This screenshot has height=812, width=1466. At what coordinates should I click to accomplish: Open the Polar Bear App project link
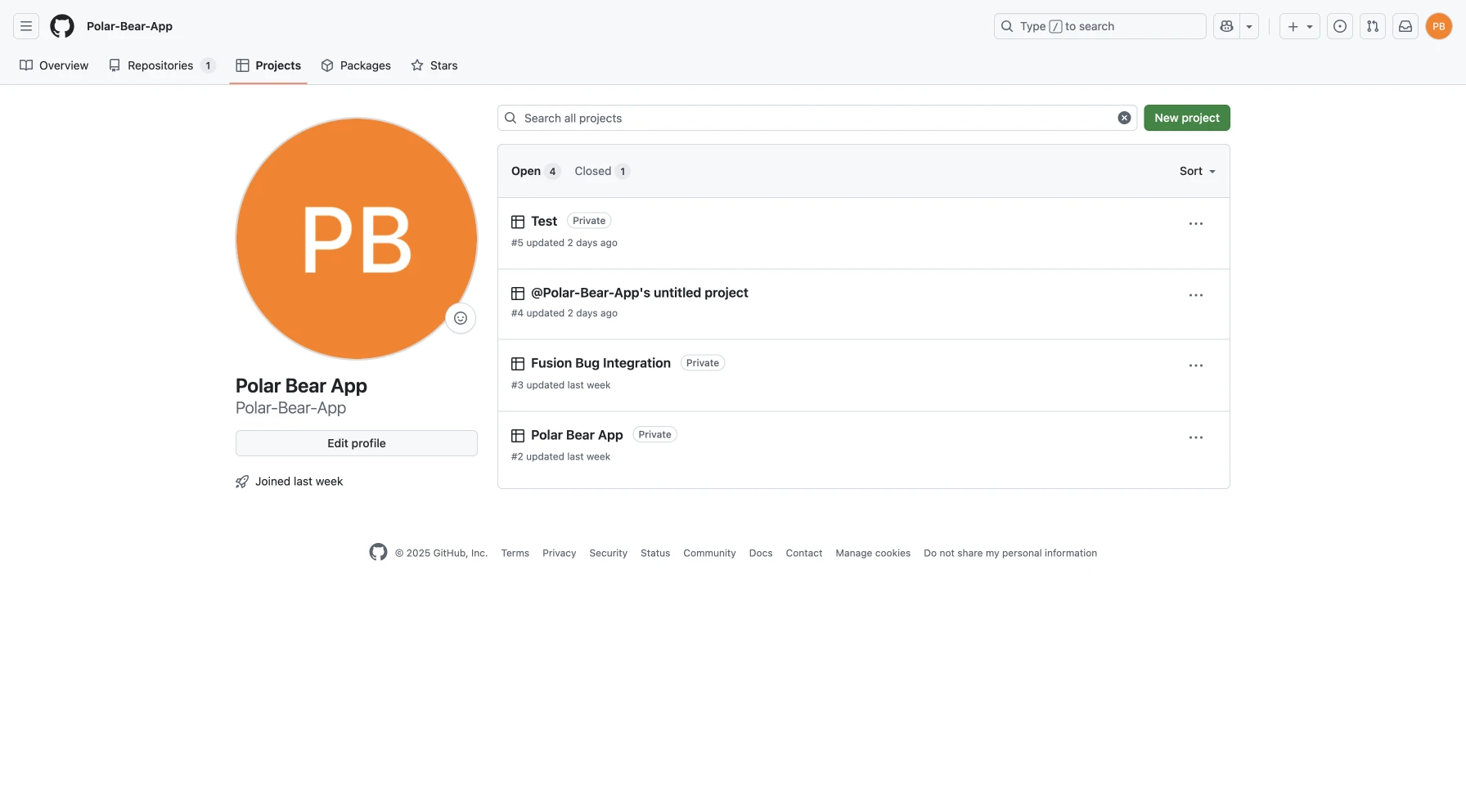(577, 435)
